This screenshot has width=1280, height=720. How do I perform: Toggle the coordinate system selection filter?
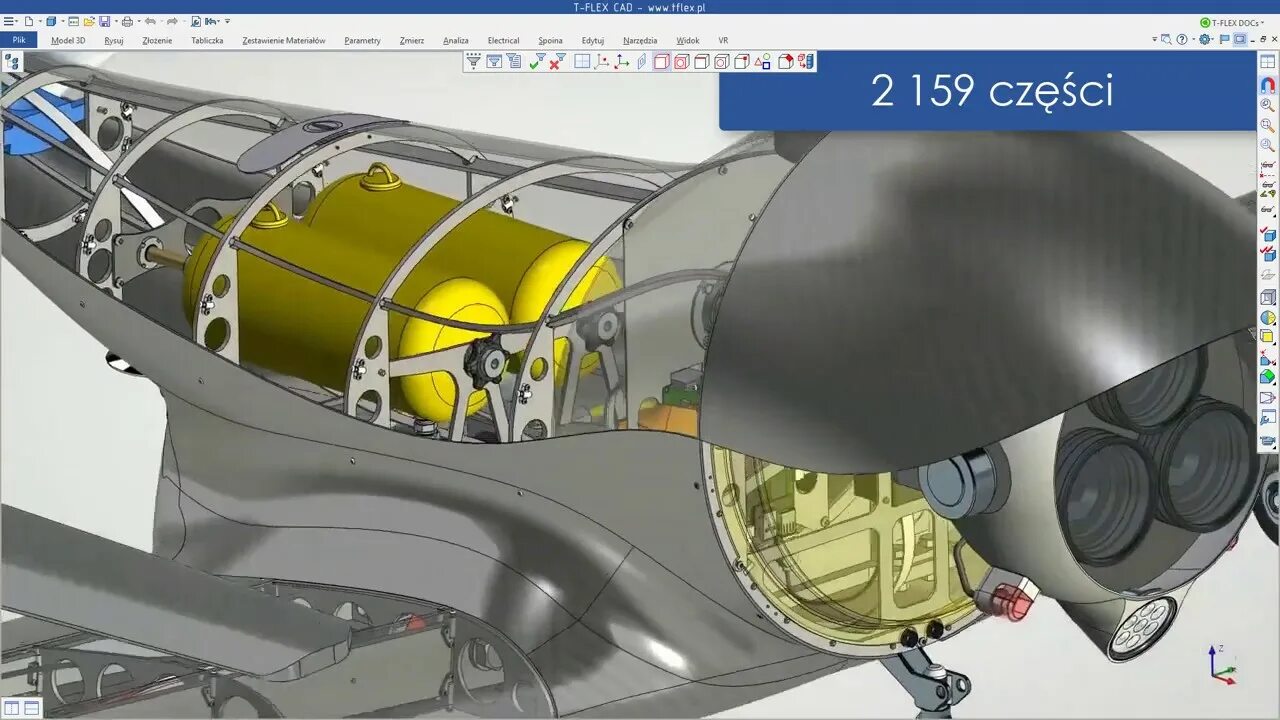(621, 62)
